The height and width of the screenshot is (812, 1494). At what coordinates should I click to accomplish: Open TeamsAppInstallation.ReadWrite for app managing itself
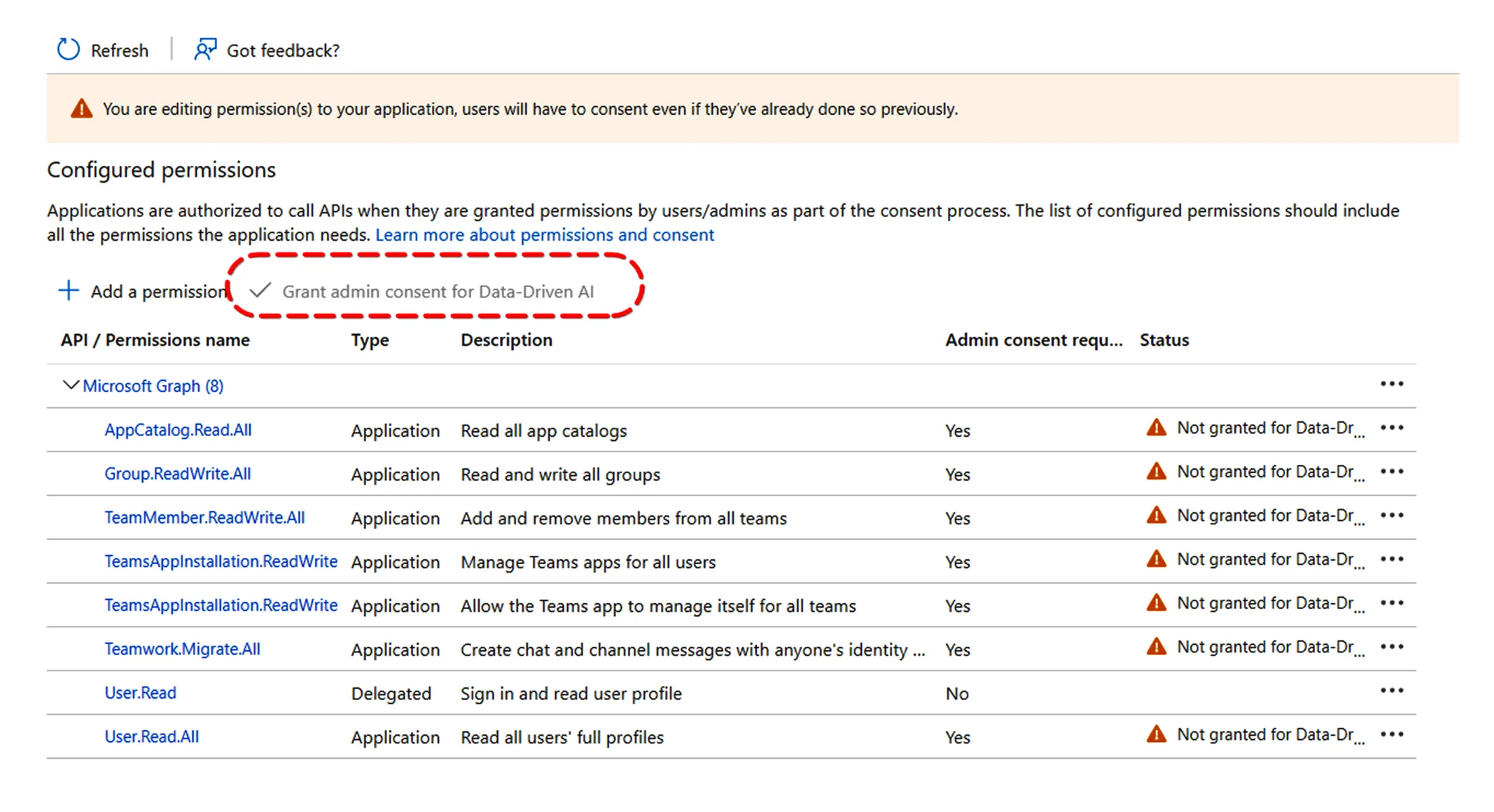coord(221,605)
